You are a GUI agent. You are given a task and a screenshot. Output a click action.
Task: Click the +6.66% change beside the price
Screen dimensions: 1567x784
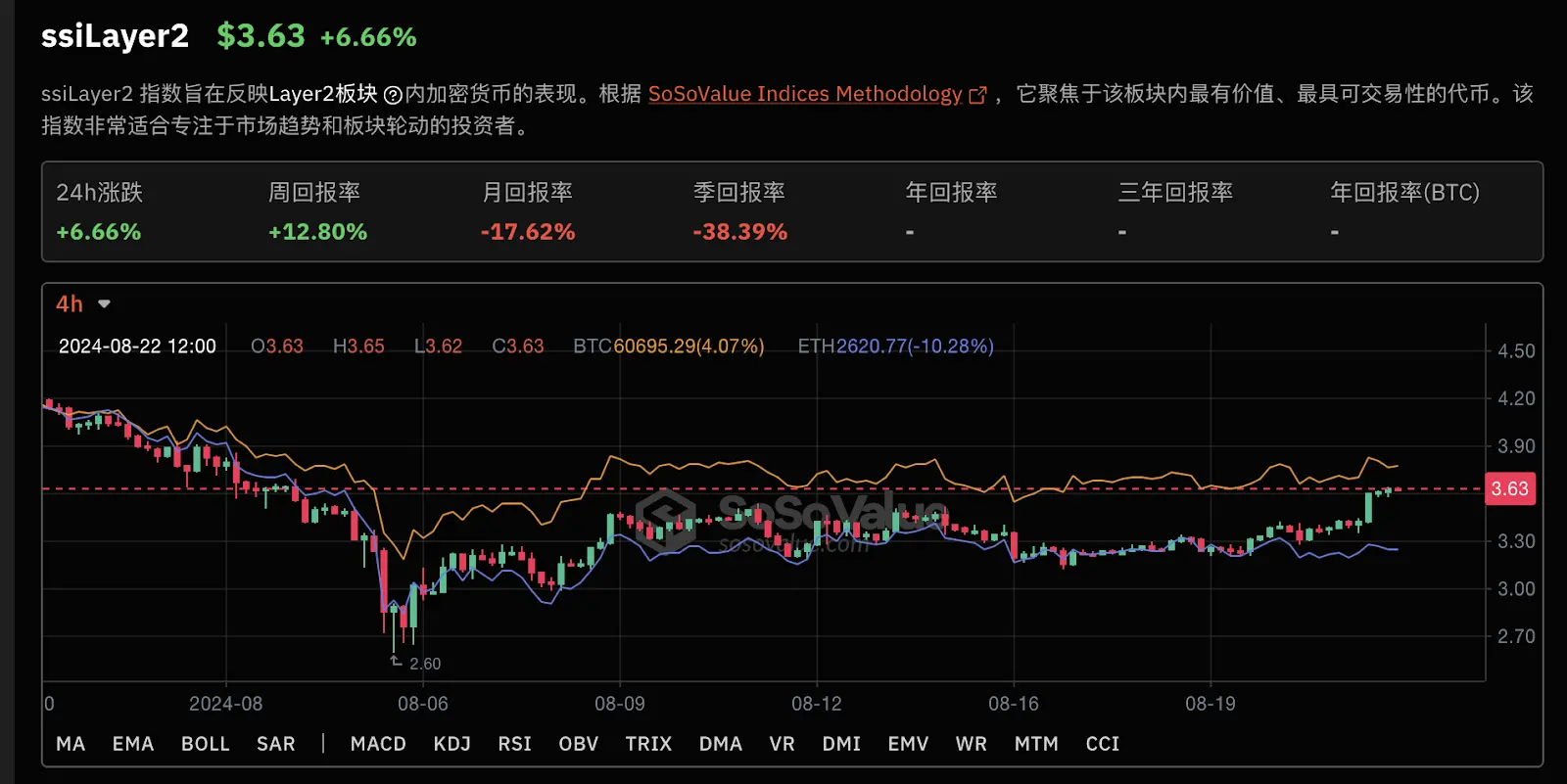368,37
